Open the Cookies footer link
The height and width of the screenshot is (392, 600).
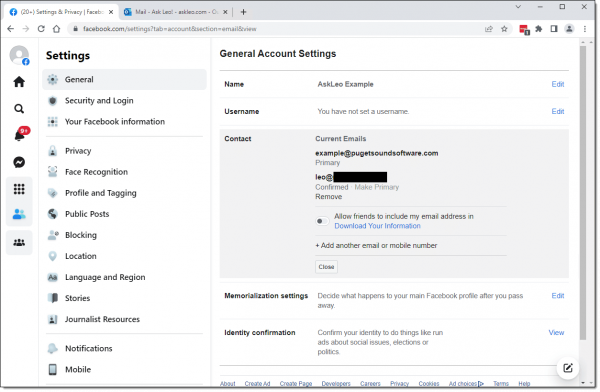tap(429, 383)
